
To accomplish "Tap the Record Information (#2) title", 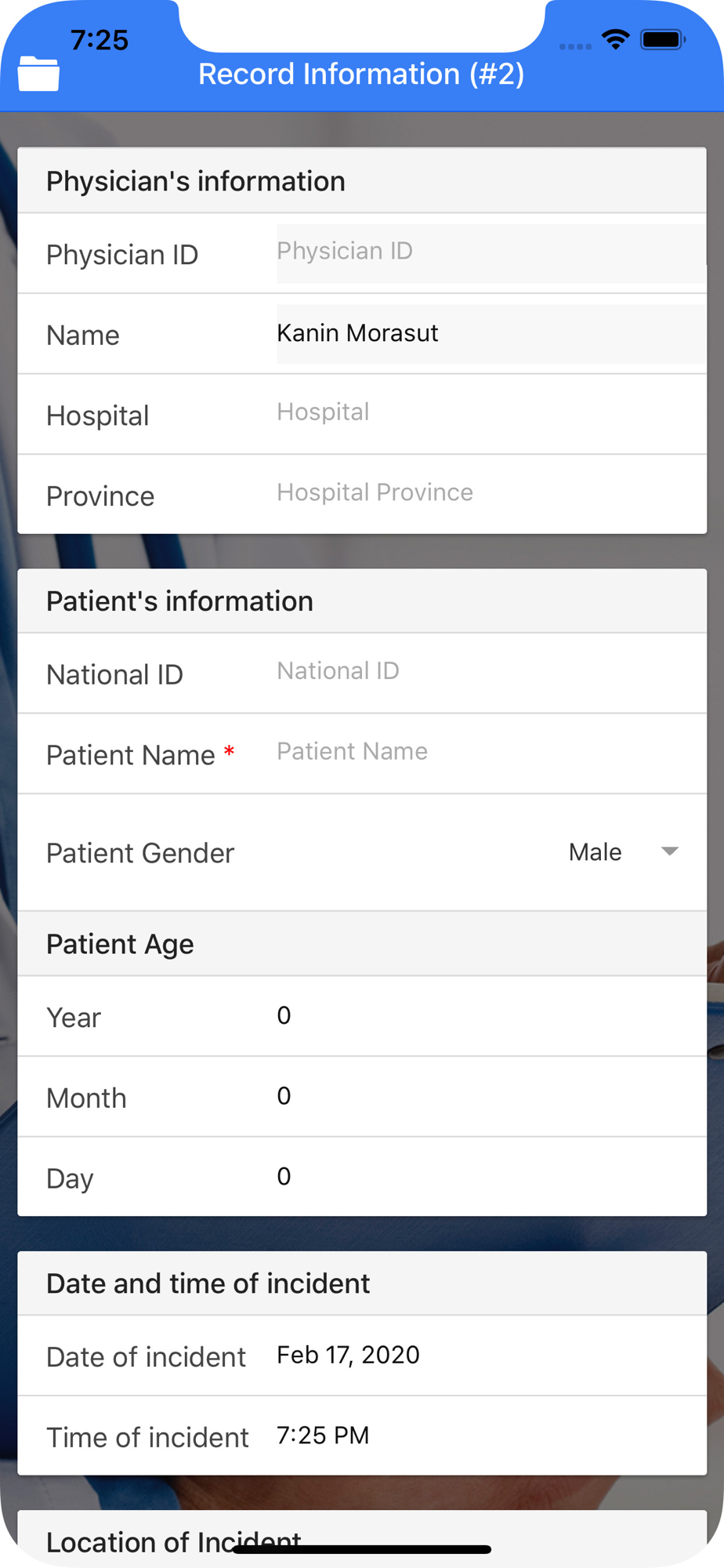I will pyautogui.click(x=361, y=74).
